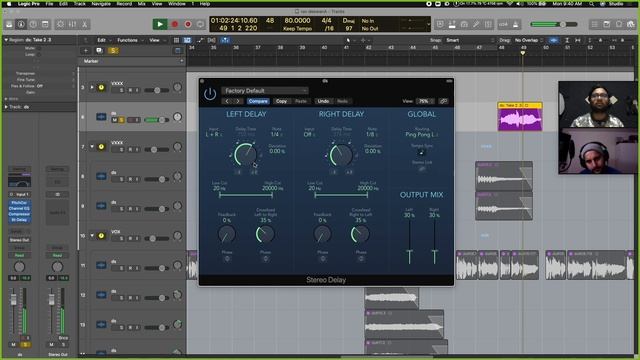The image size is (640, 360).
Task: Open Left Delay Input L + R dropdown
Action: click(214, 134)
